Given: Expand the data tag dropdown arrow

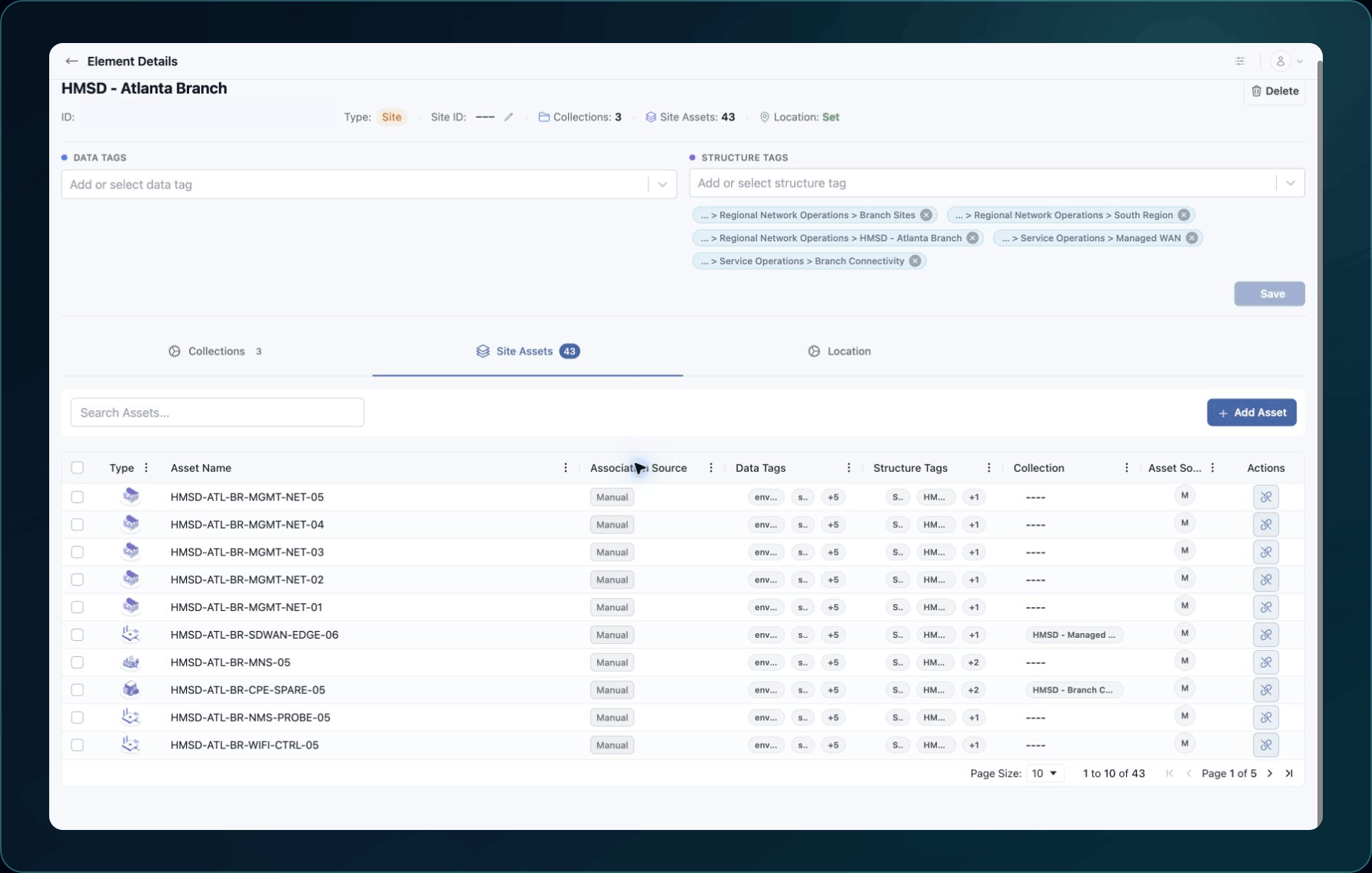Looking at the screenshot, I should (662, 184).
